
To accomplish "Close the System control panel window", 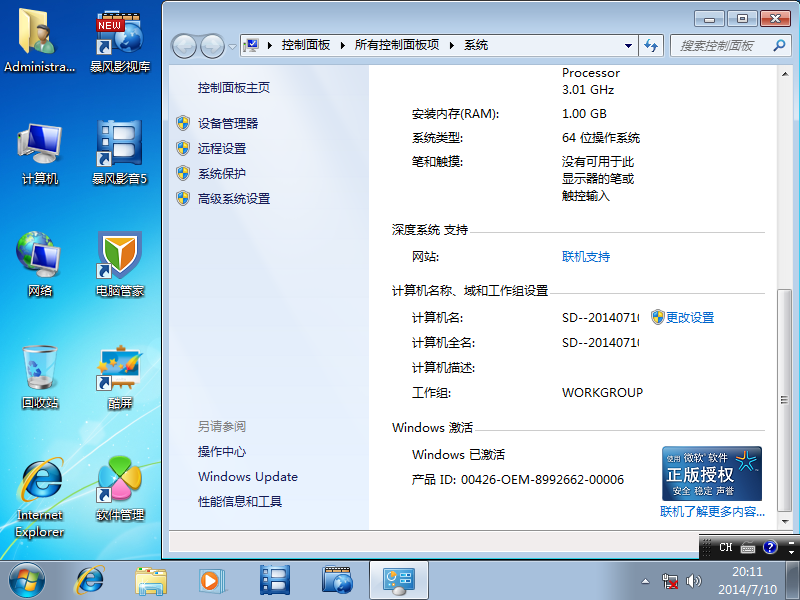I will 775,19.
